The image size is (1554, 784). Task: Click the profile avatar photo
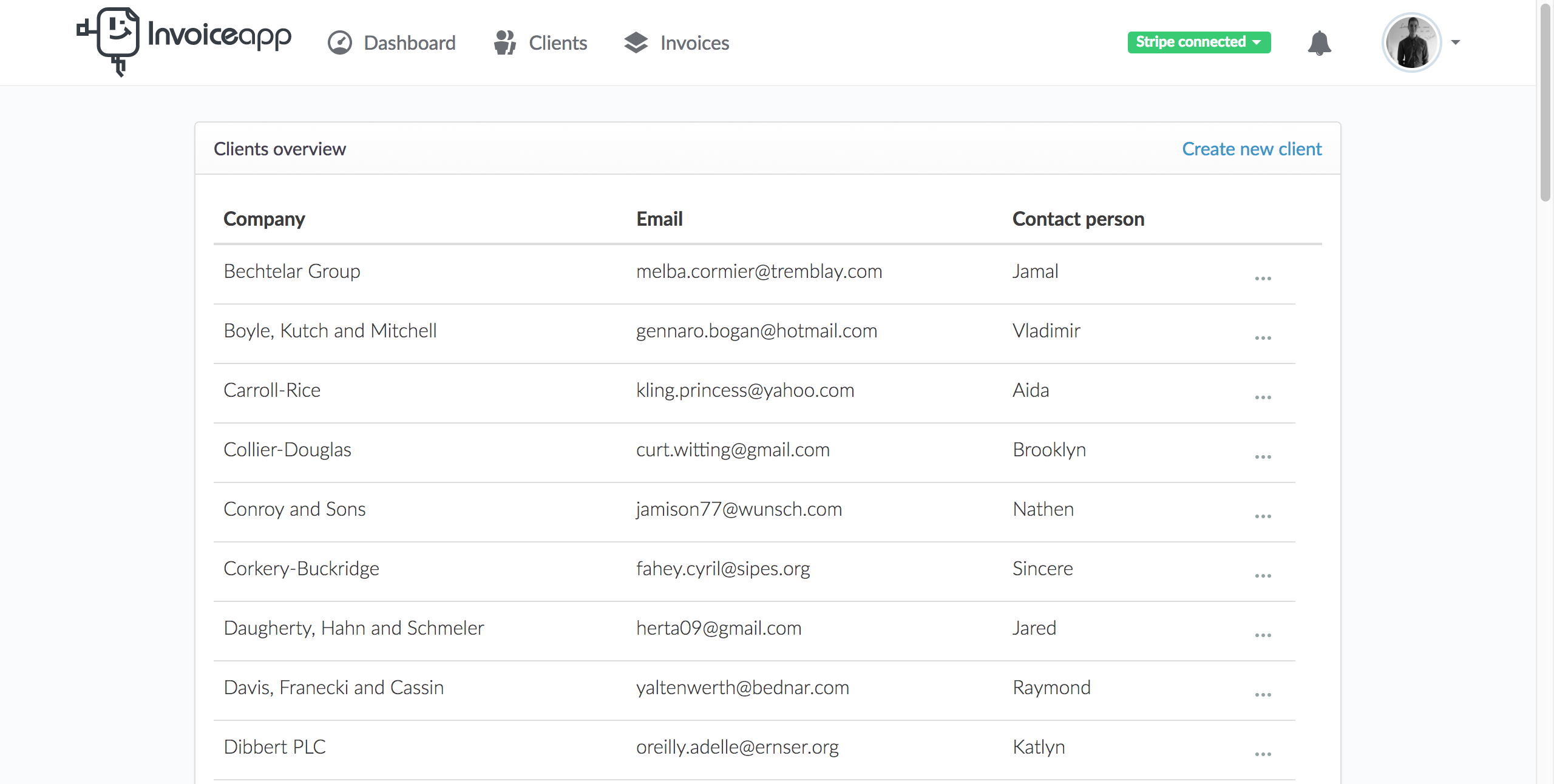point(1411,42)
